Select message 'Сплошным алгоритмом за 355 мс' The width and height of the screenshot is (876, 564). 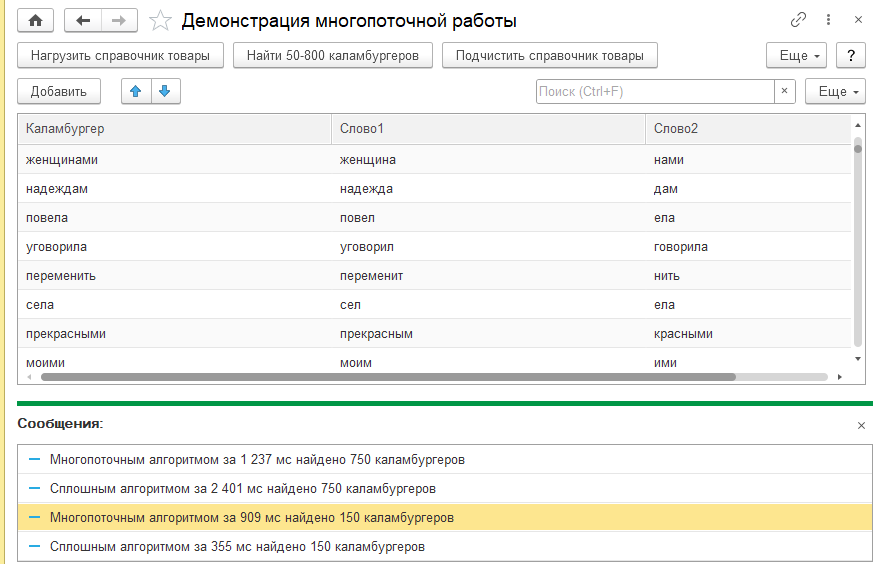(445, 547)
